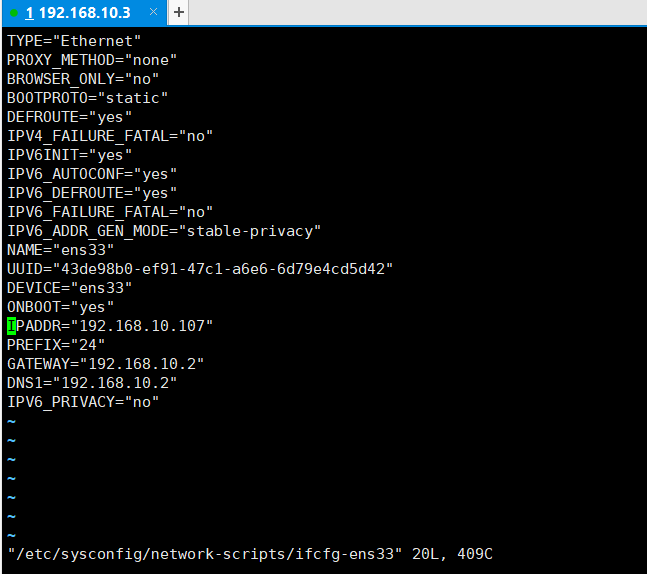Click the new session plus tab button
The height and width of the screenshot is (574, 647).
click(179, 12)
